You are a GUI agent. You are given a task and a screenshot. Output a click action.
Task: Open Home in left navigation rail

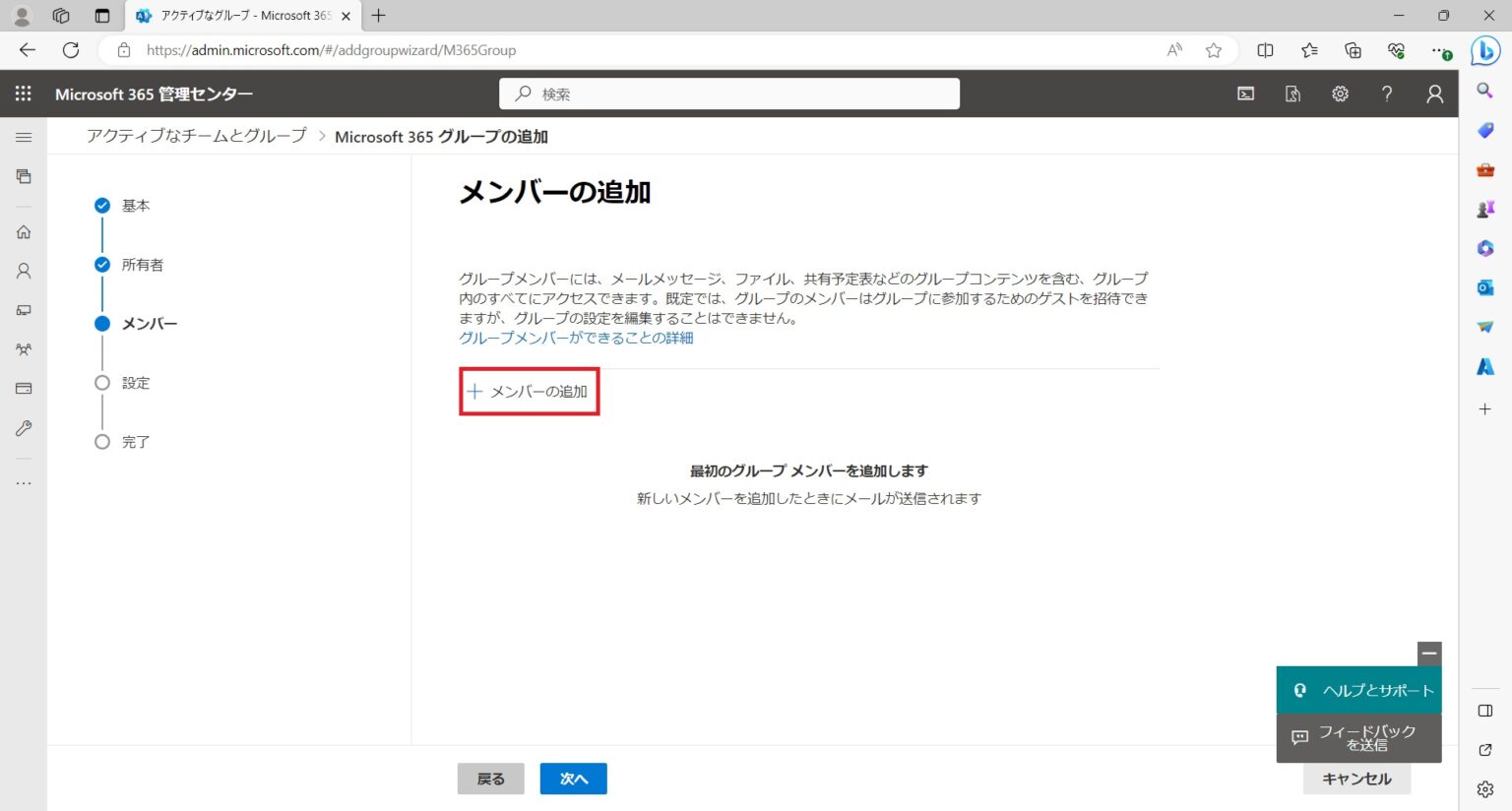point(24,232)
